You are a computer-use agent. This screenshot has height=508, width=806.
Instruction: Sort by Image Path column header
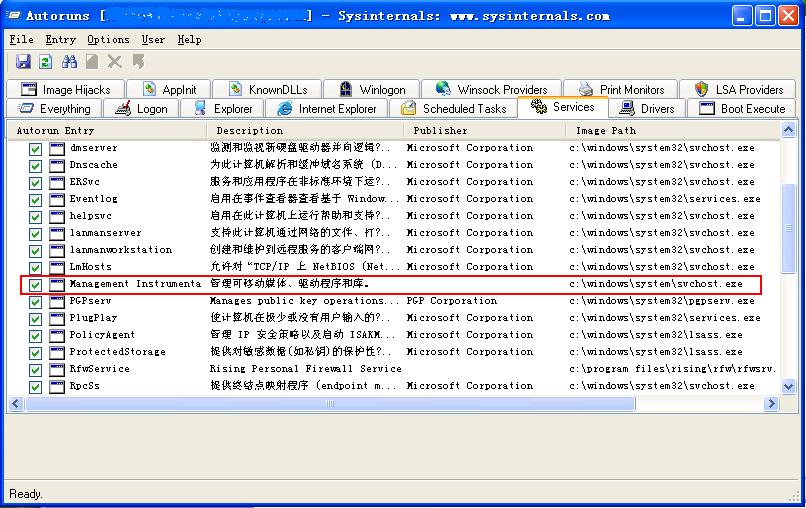(673, 131)
